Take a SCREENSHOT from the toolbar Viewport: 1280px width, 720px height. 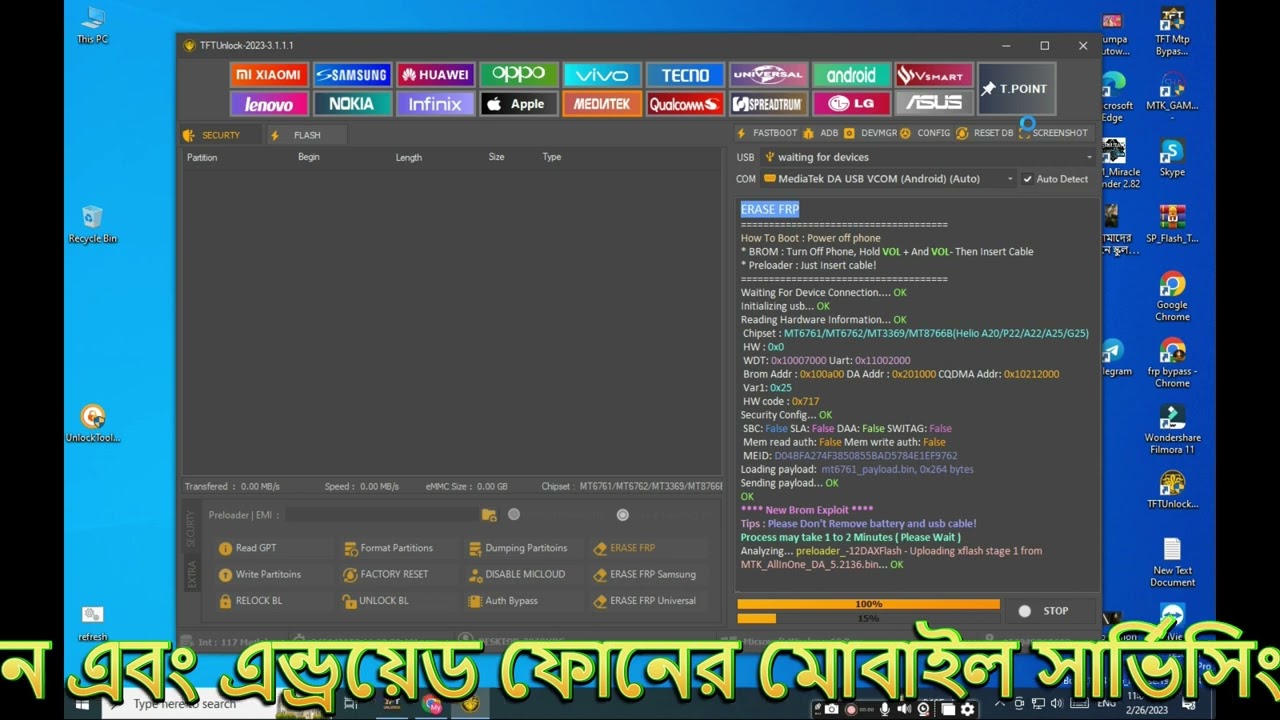1053,133
